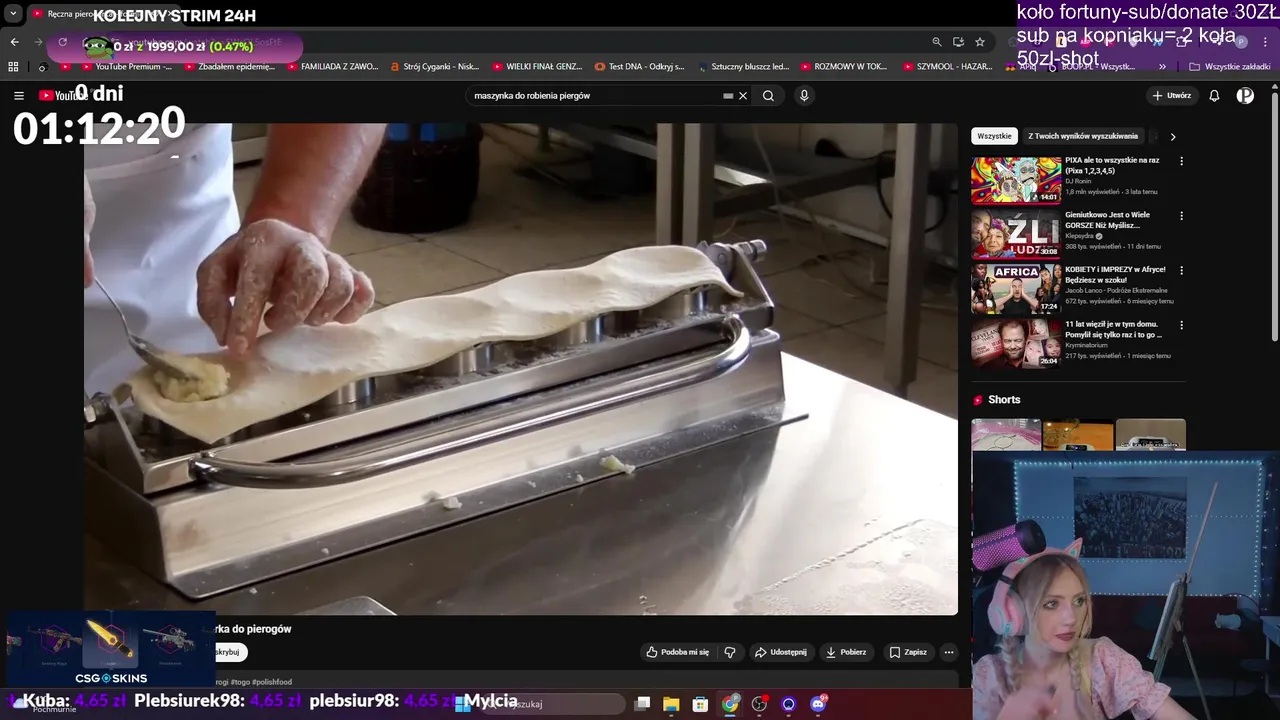Open Discord from the taskbar
Image resolution: width=1280 pixels, height=720 pixels.
click(x=818, y=704)
